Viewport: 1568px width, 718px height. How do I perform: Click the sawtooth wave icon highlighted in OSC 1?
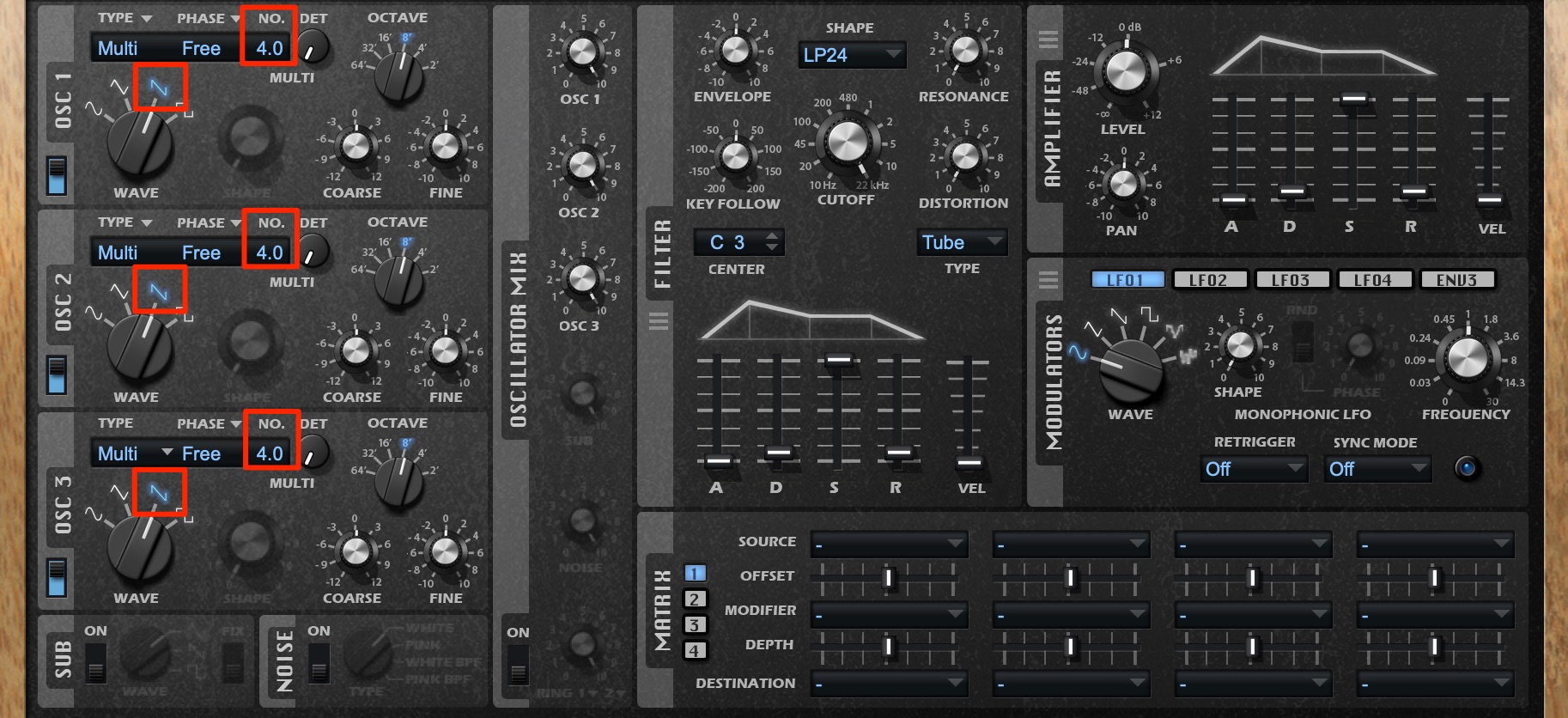point(159,88)
